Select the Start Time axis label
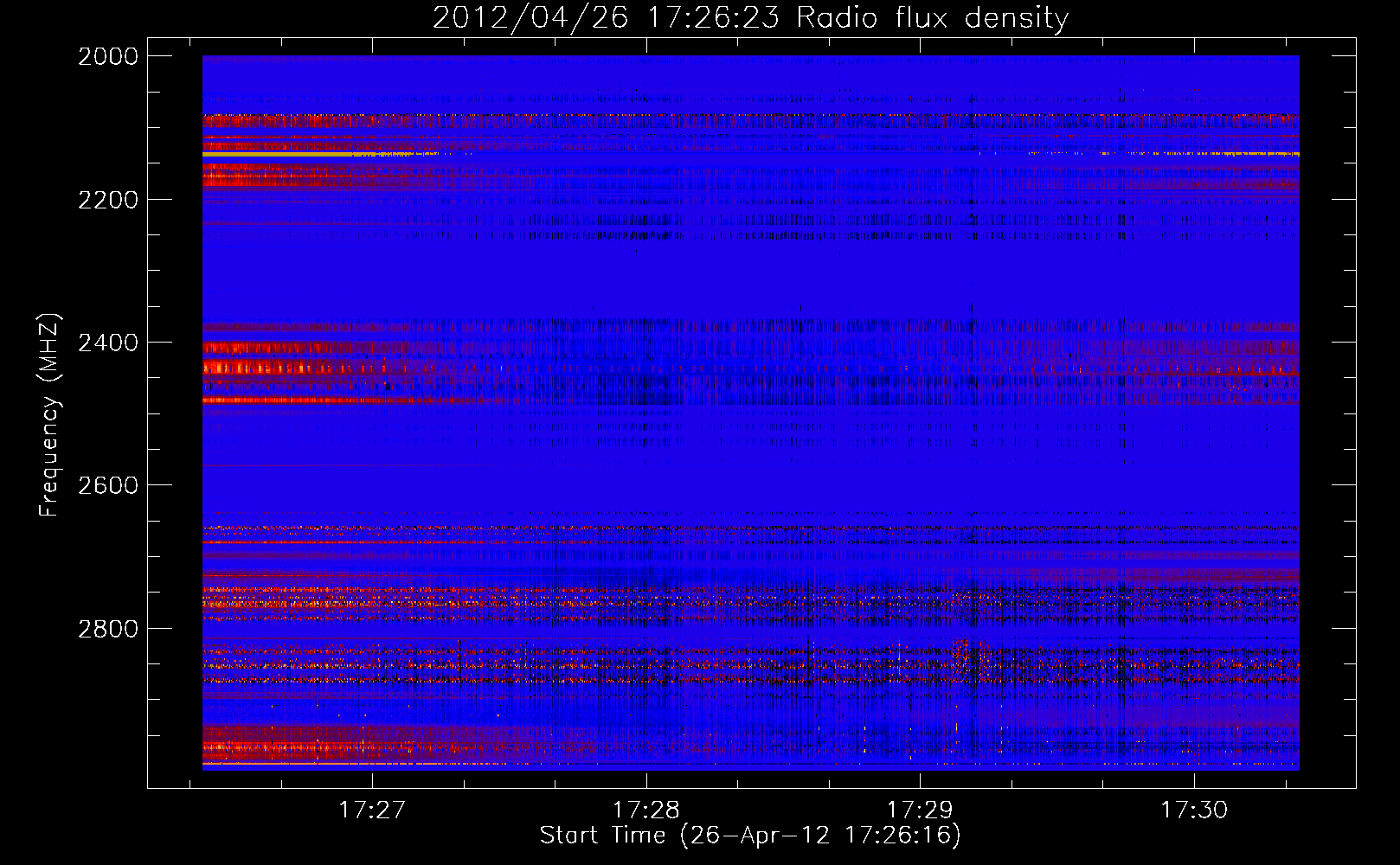This screenshot has width=1400, height=865. [750, 836]
